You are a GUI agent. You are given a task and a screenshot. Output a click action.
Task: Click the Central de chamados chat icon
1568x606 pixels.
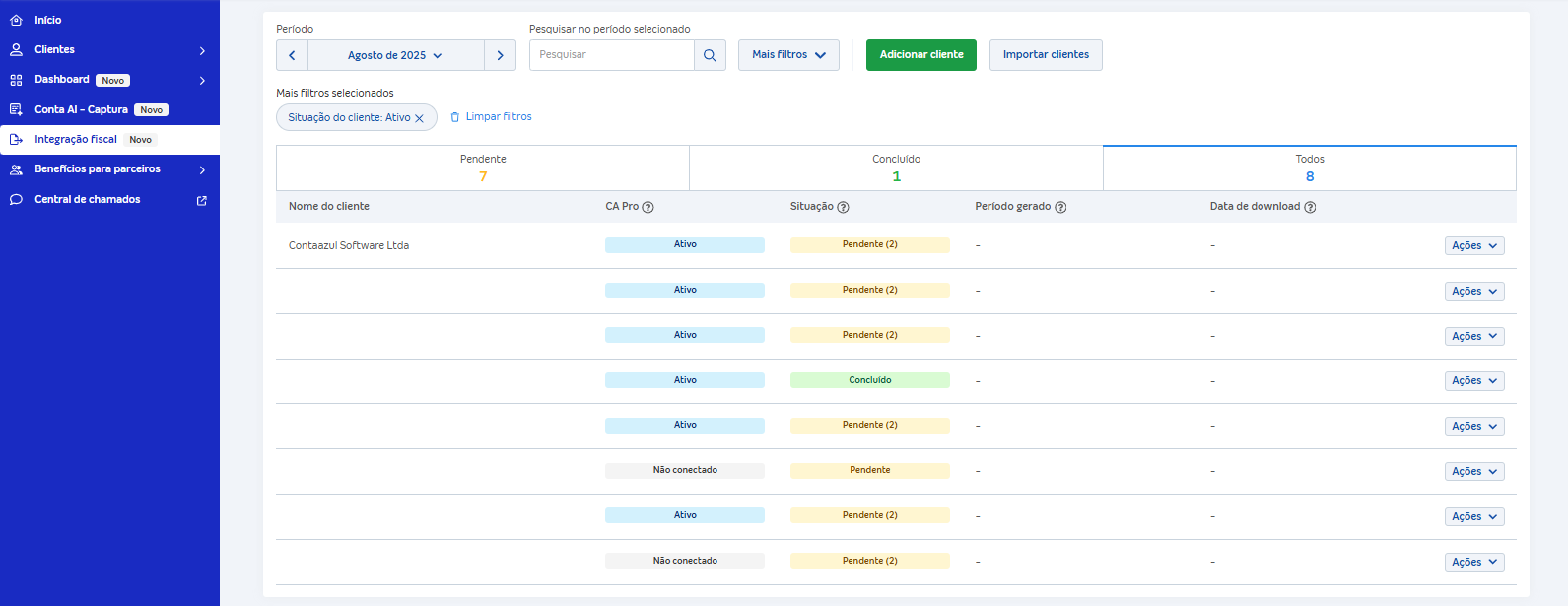pyautogui.click(x=16, y=199)
